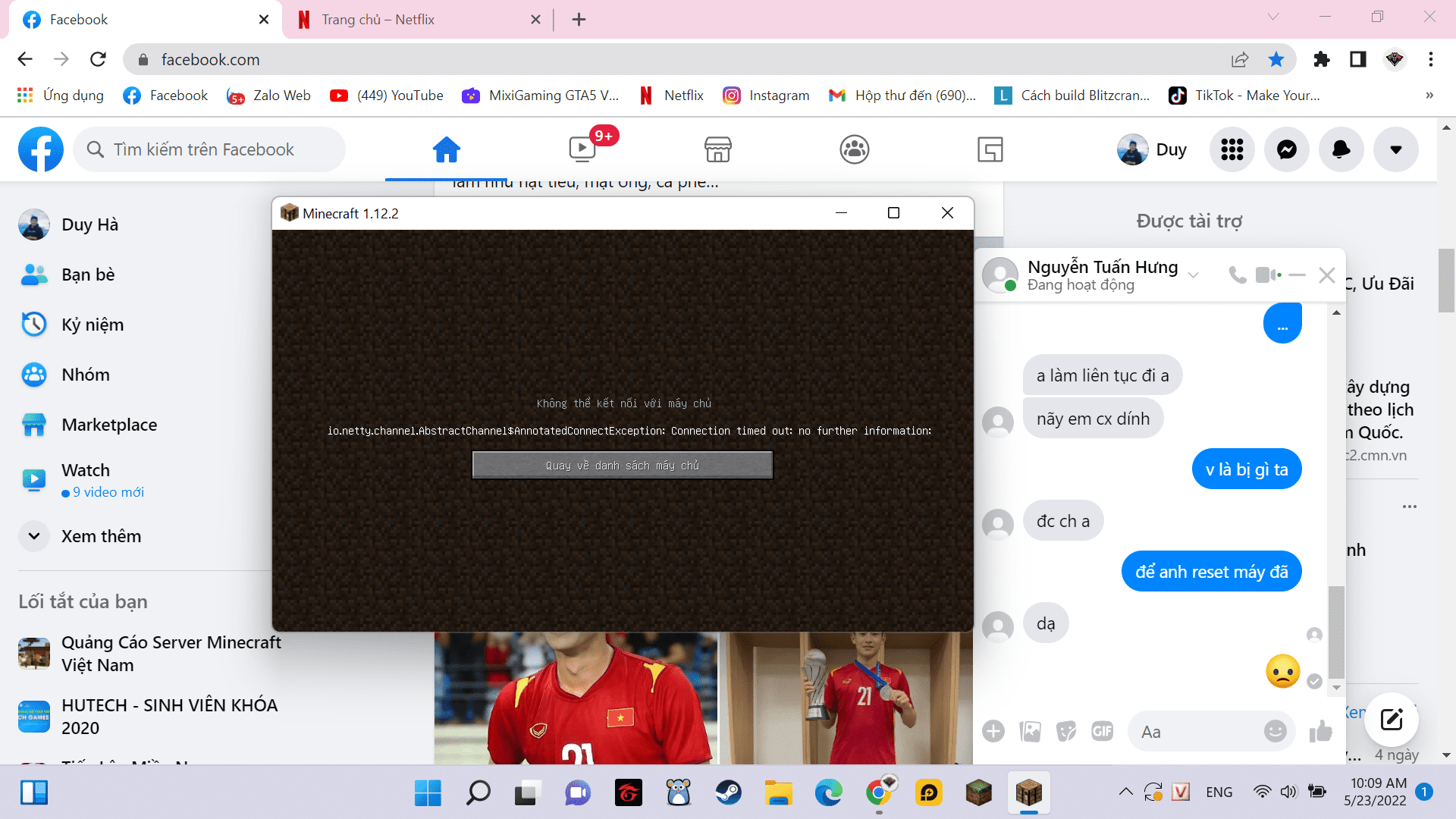1456x819 pixels.
Task: Open the account dropdown arrow menu
Action: 1395,149
